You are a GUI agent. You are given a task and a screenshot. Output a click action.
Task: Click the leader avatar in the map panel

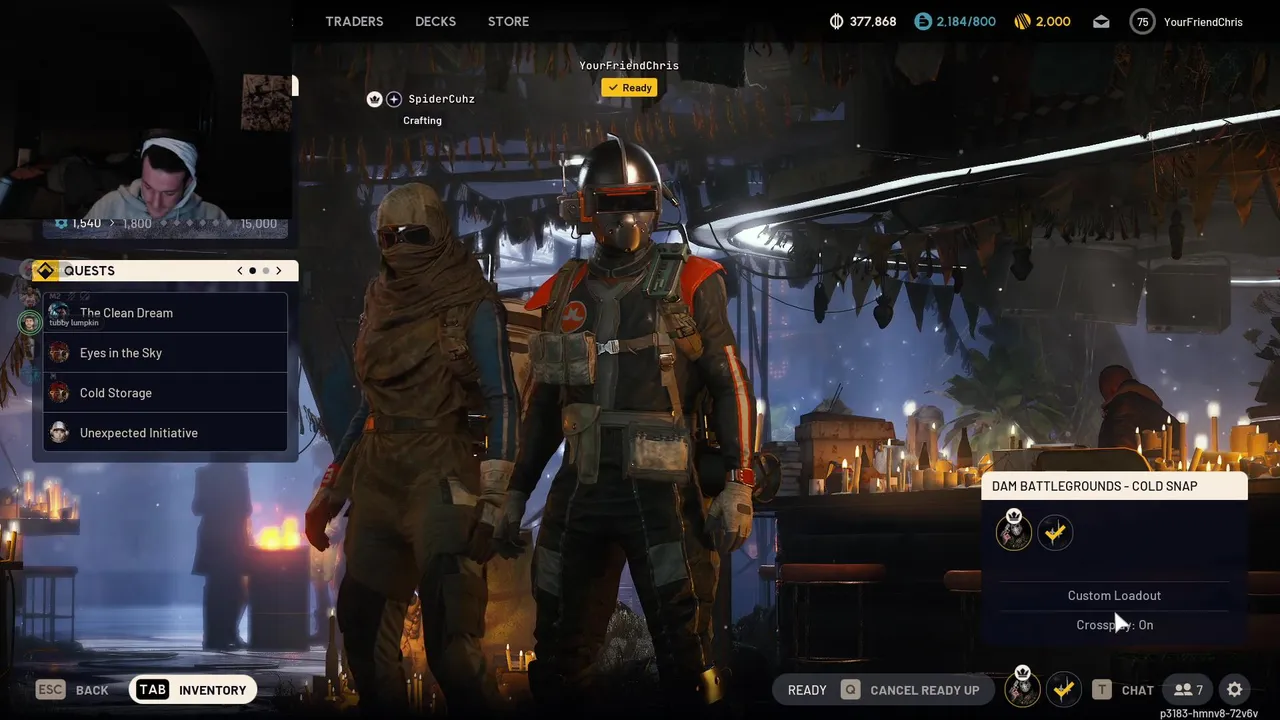click(x=1014, y=531)
